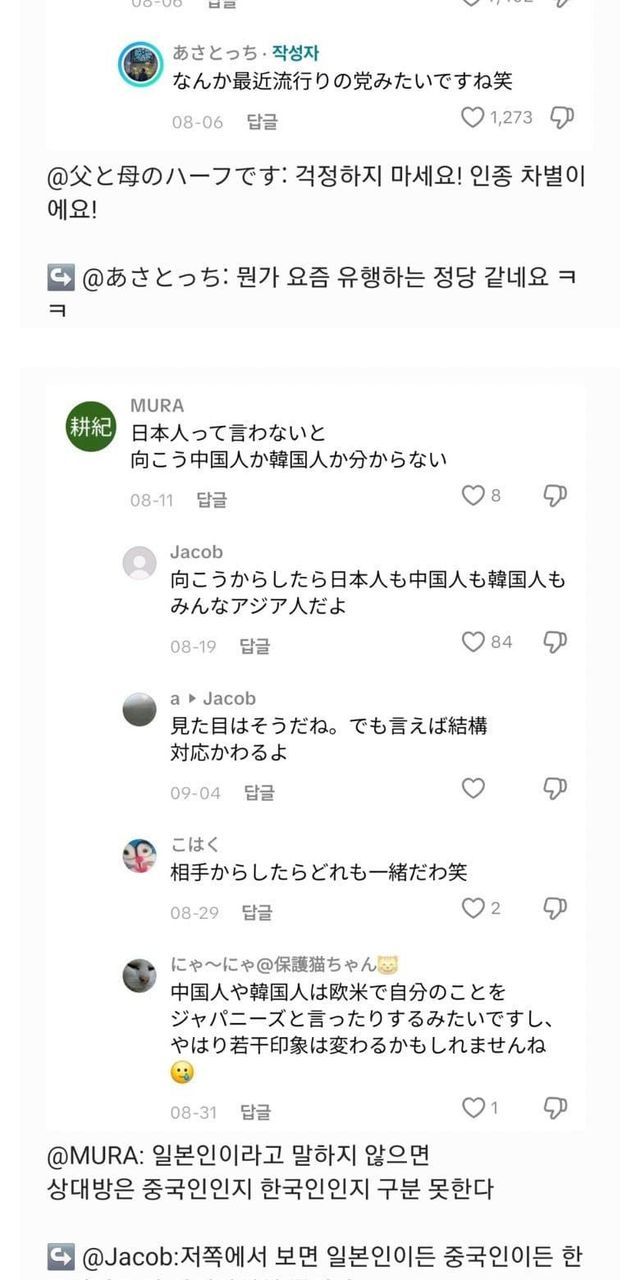The image size is (640, 1280).
Task: Open MURA's green profile avatar
Action: 92,427
